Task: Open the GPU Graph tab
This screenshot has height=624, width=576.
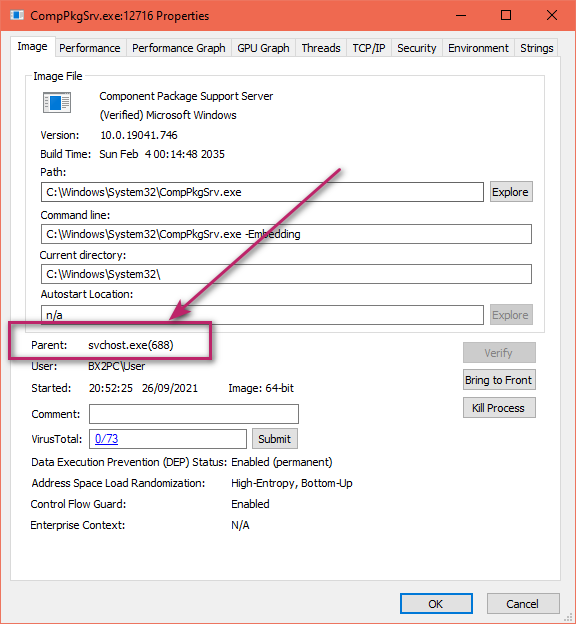Action: click(x=263, y=48)
